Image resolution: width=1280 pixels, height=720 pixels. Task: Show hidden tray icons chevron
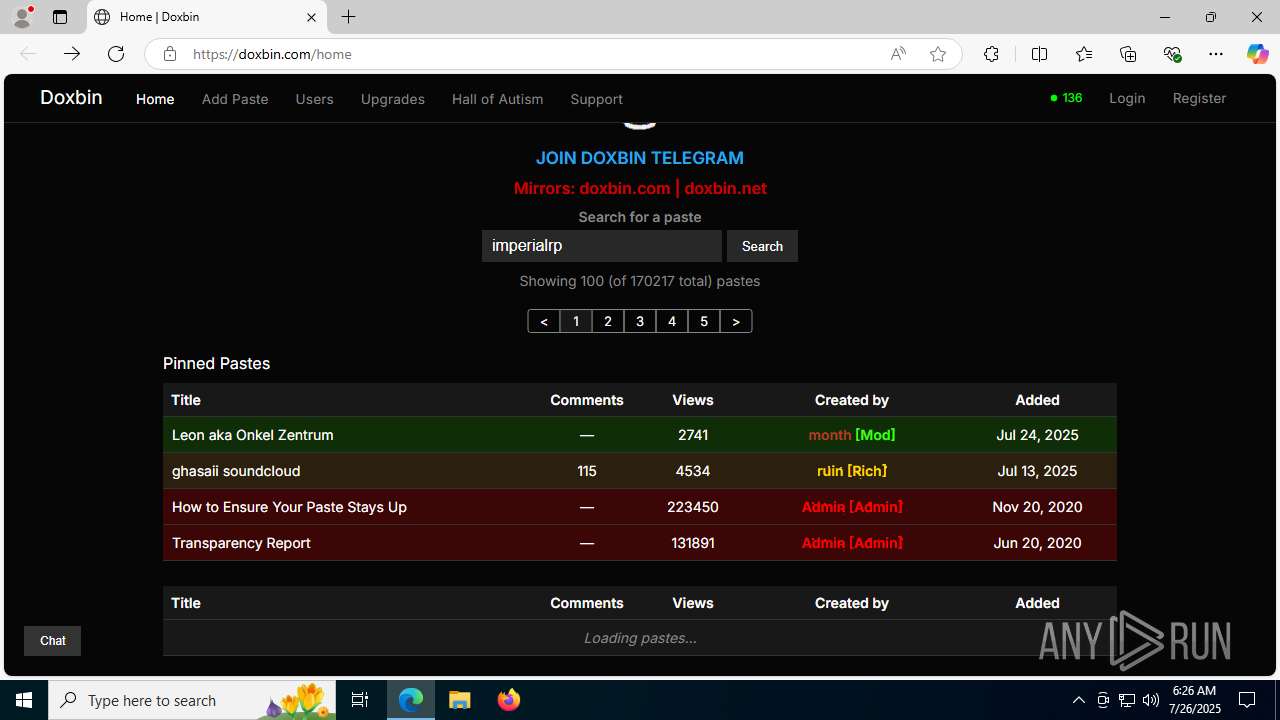(1079, 700)
